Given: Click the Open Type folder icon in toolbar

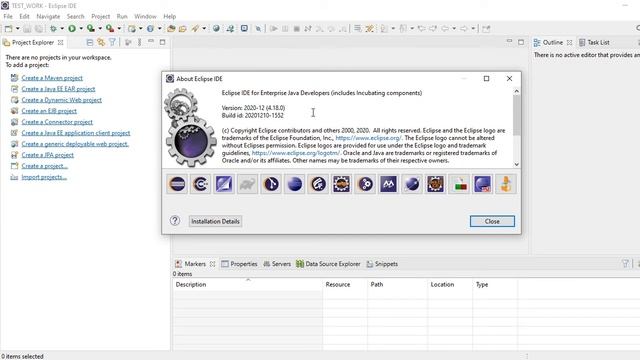Looking at the screenshot, I should [x=171, y=29].
